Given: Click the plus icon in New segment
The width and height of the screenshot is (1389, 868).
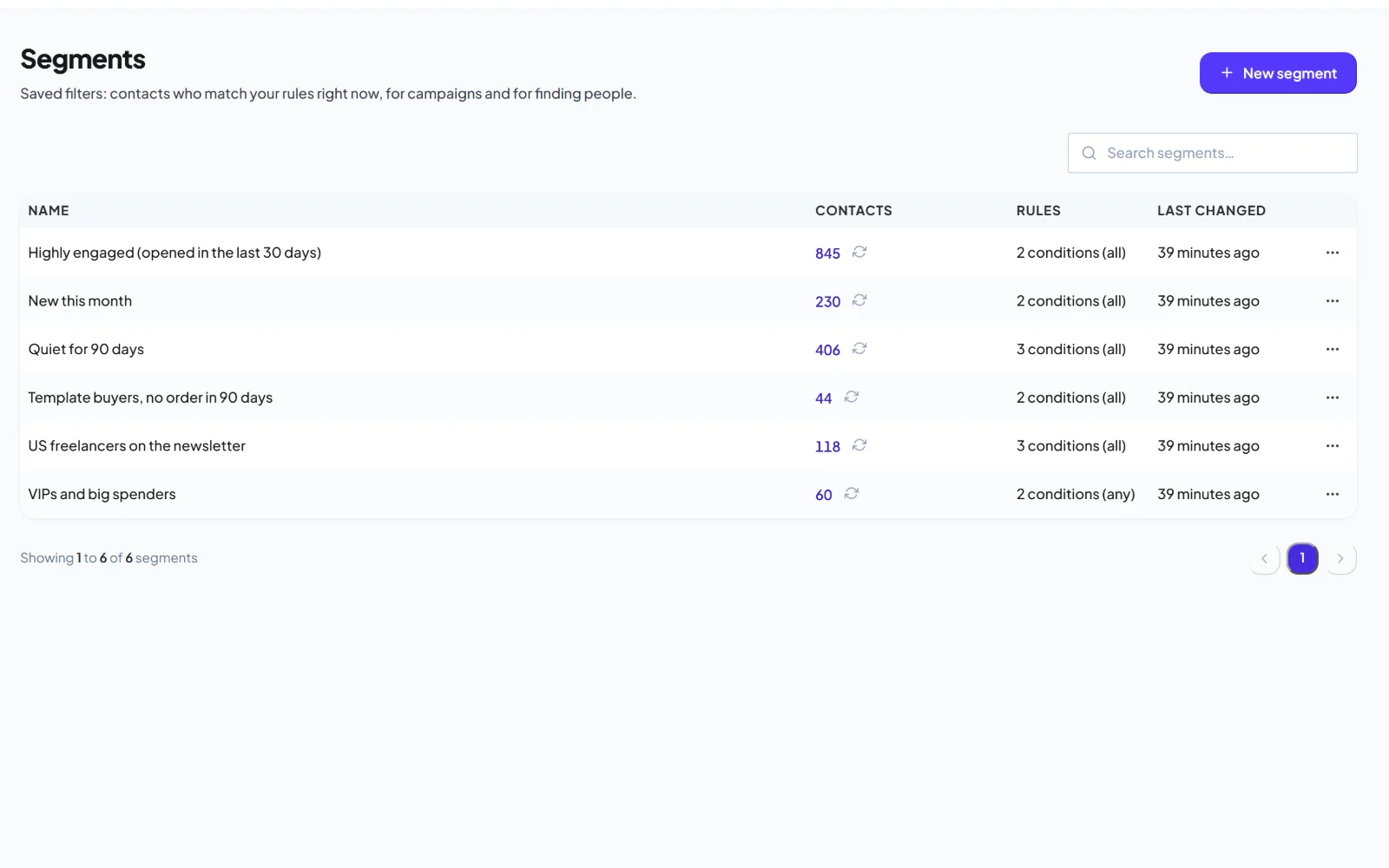Looking at the screenshot, I should tap(1227, 73).
